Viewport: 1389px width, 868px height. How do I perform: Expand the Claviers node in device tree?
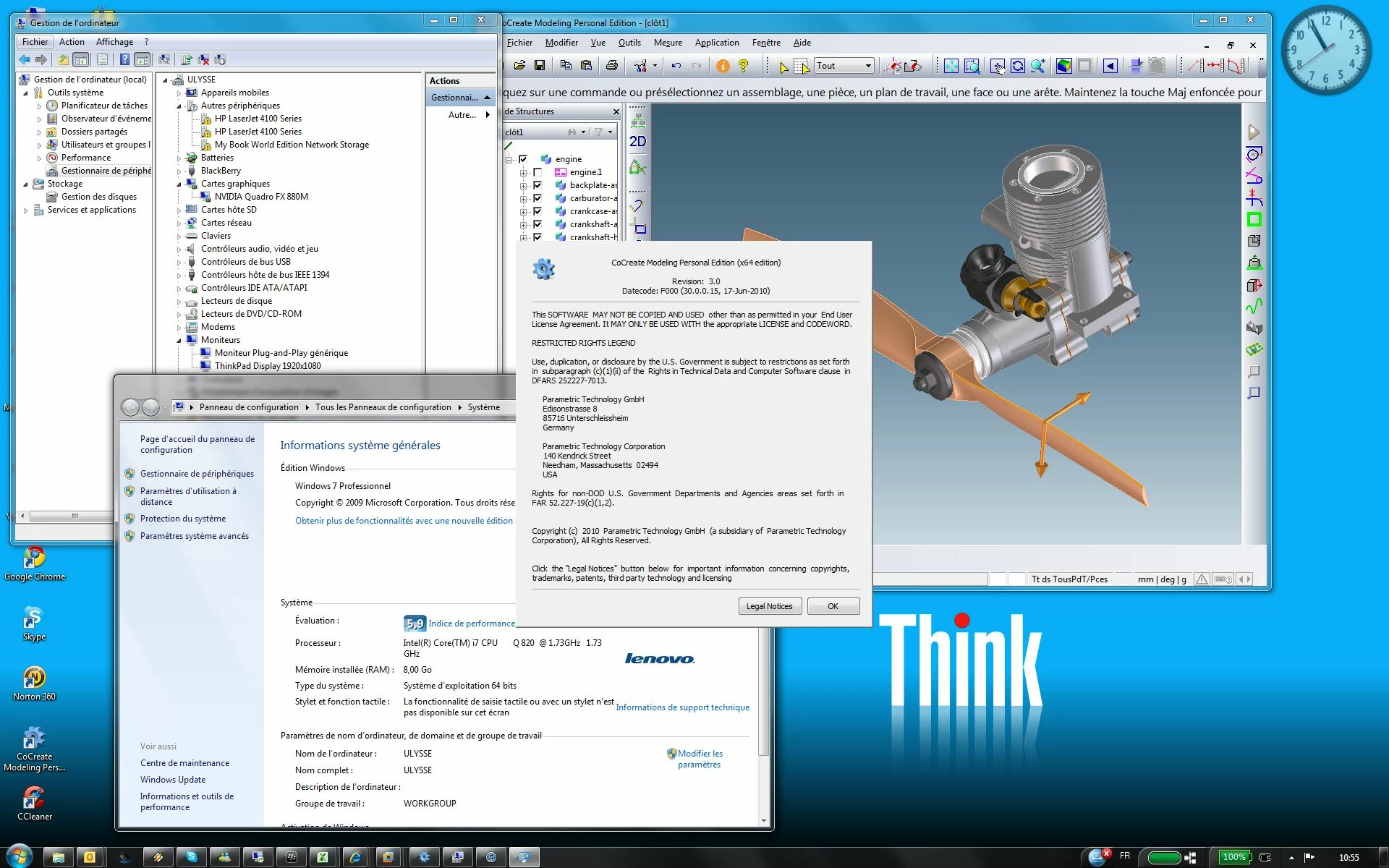pos(179,236)
